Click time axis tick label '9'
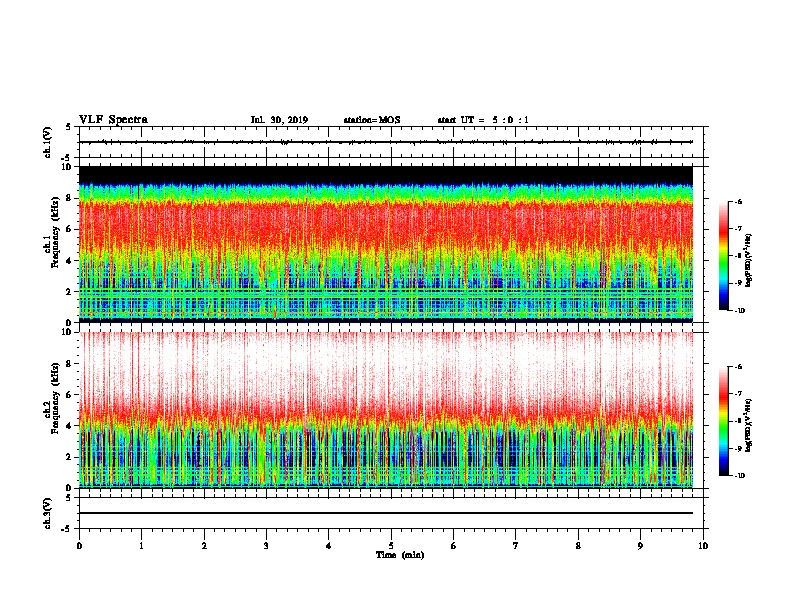The image size is (792, 612). click(x=640, y=545)
